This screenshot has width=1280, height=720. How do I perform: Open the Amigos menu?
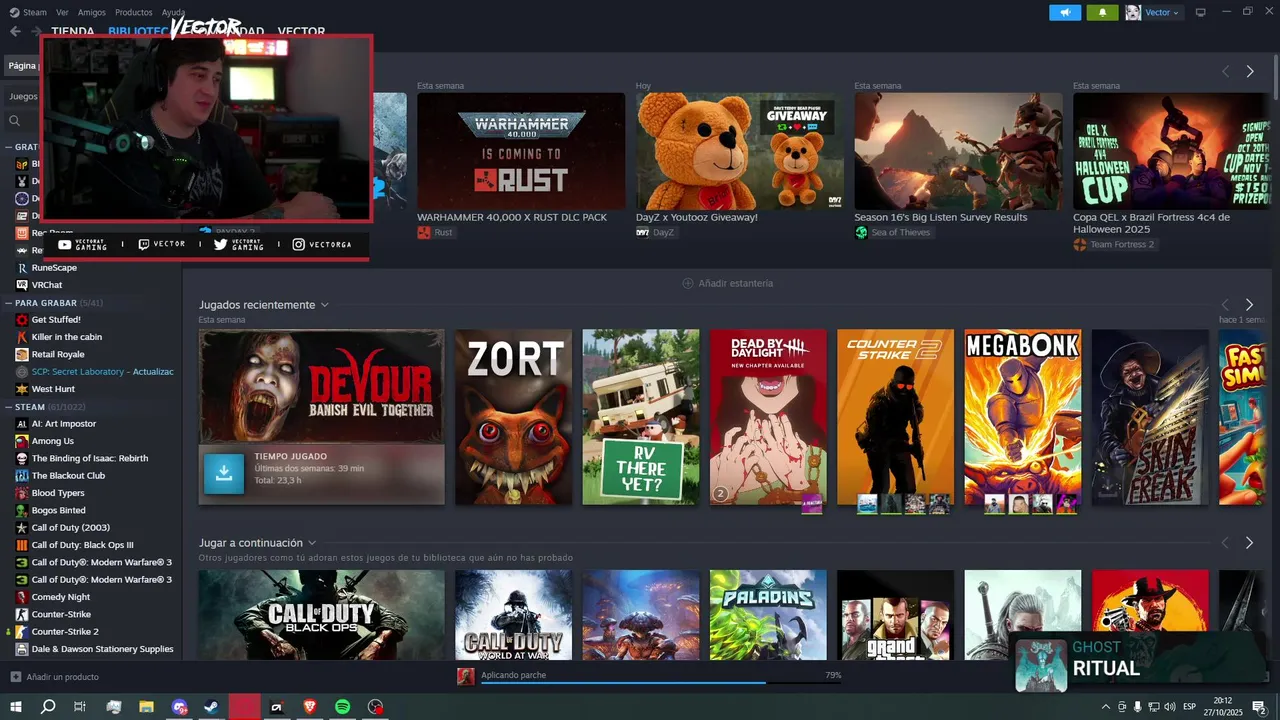92,12
